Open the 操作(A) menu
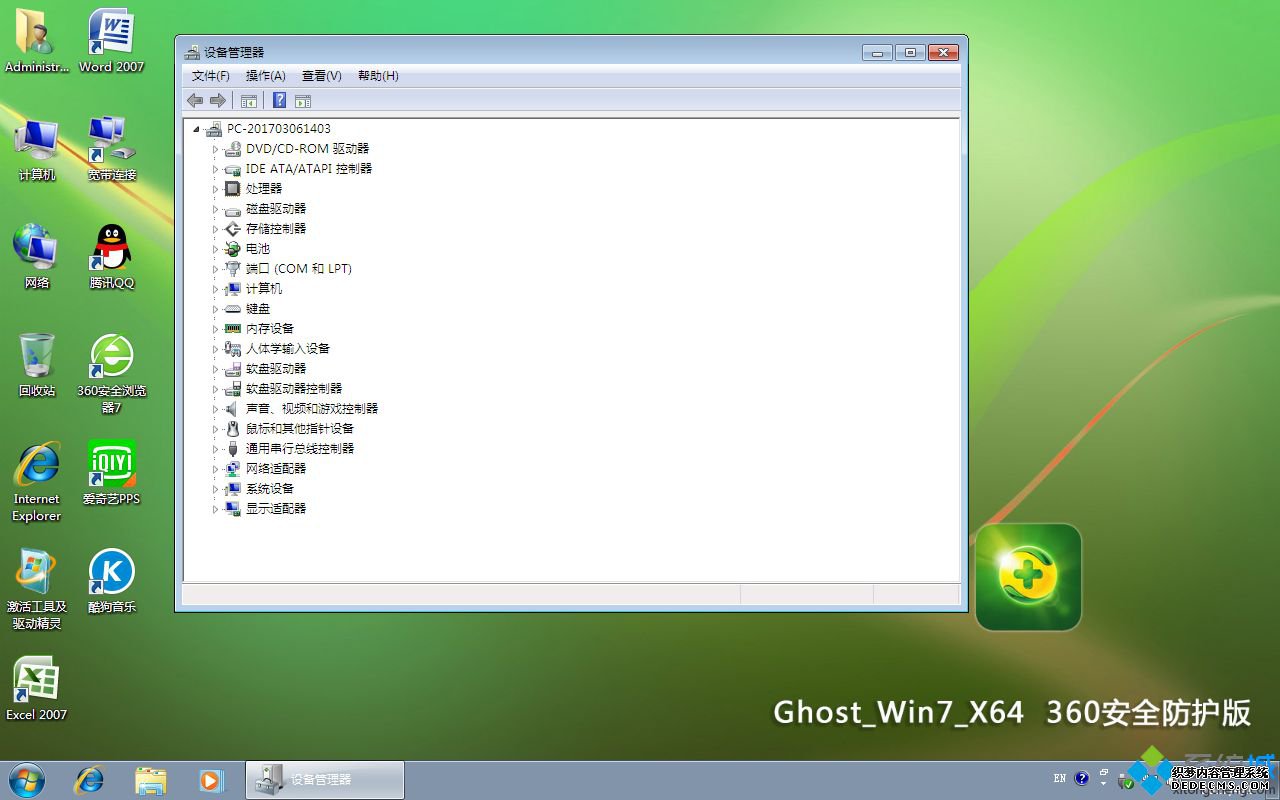Image resolution: width=1280 pixels, height=800 pixels. (266, 76)
